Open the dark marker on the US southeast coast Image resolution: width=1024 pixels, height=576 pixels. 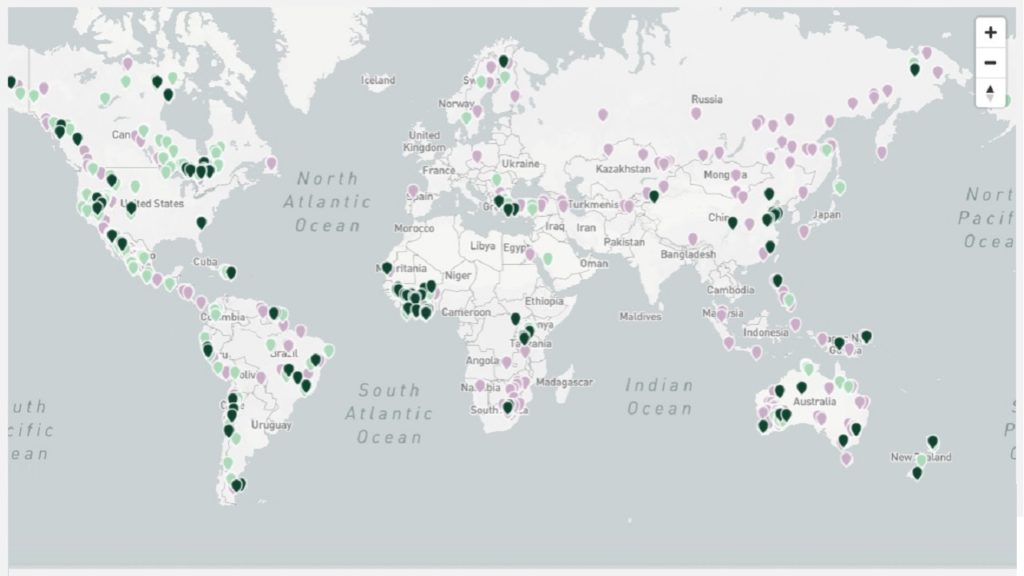[201, 223]
